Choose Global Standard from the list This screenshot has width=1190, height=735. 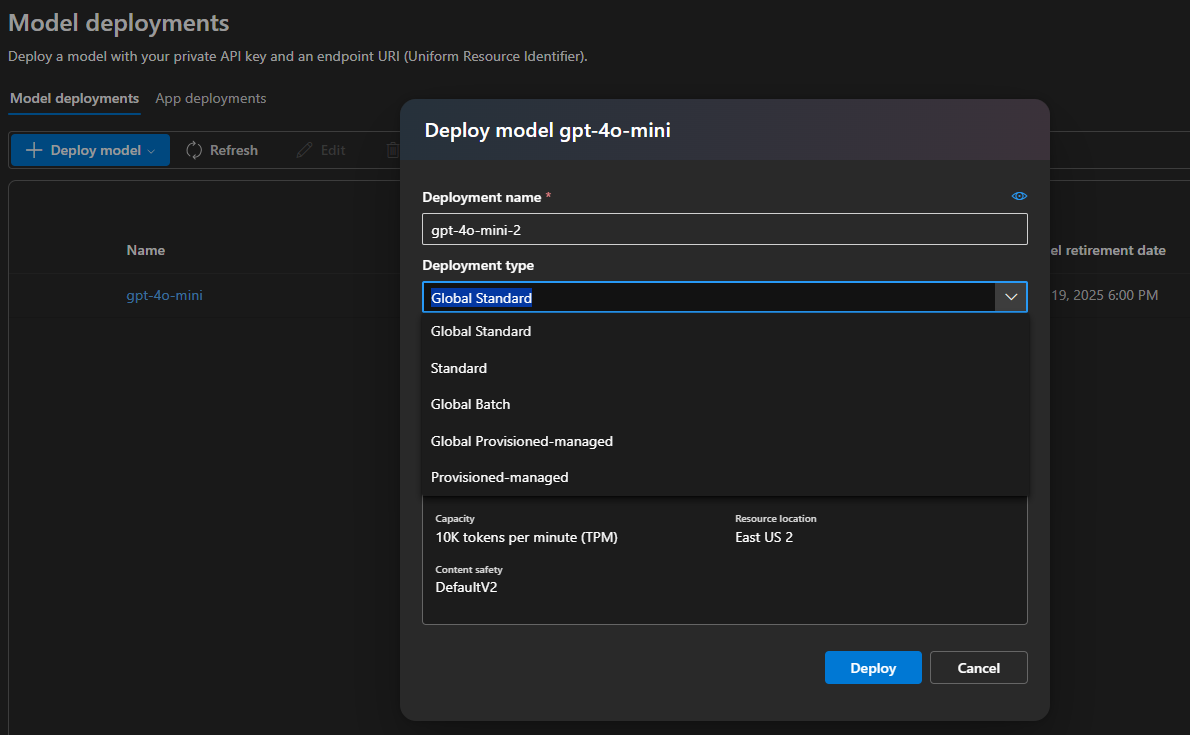point(726,331)
